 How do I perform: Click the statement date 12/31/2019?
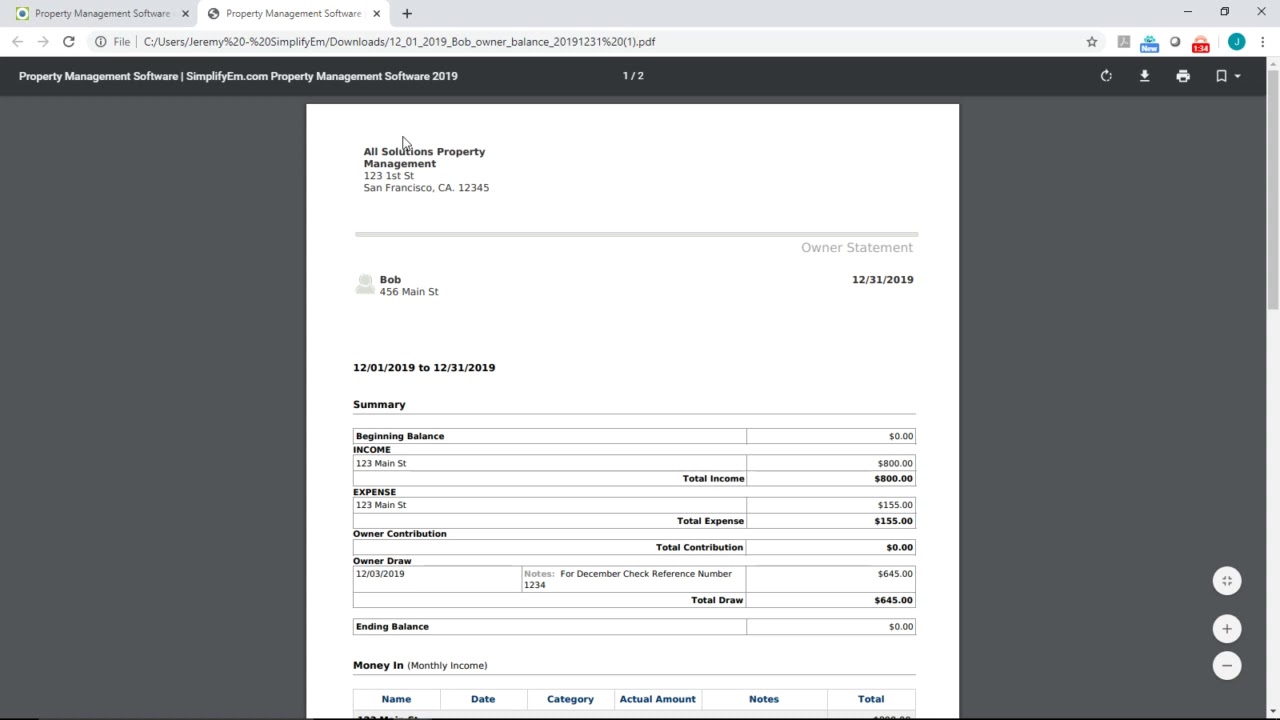tap(882, 280)
